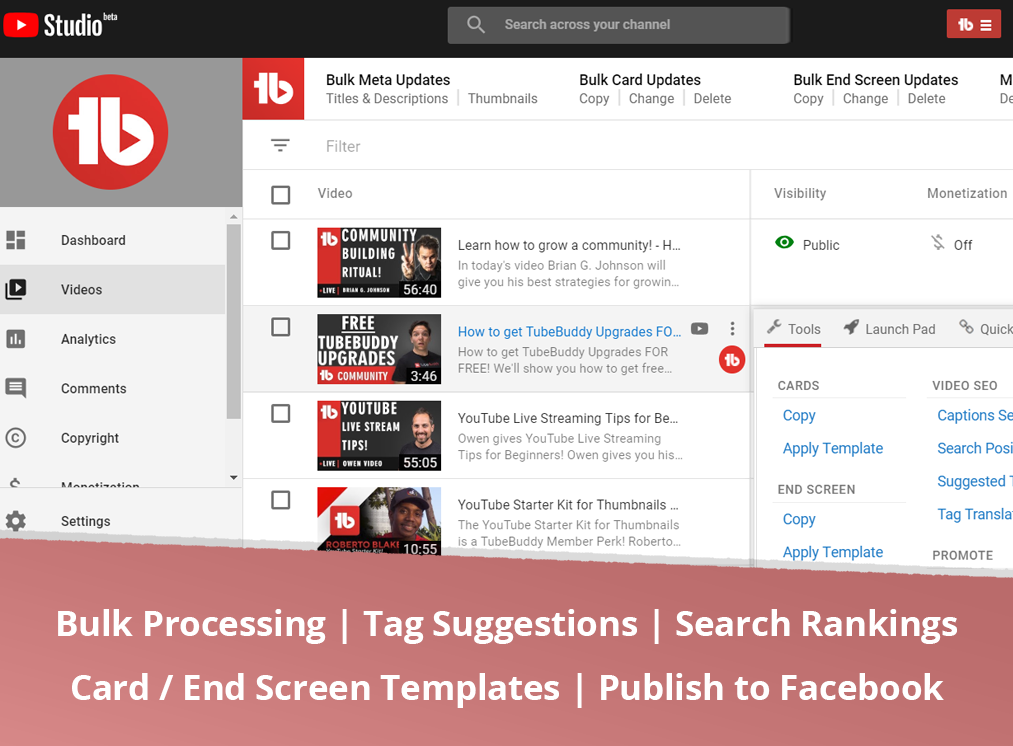This screenshot has height=746, width=1013.
Task: Click the Launch Pad rocket icon
Action: (851, 327)
